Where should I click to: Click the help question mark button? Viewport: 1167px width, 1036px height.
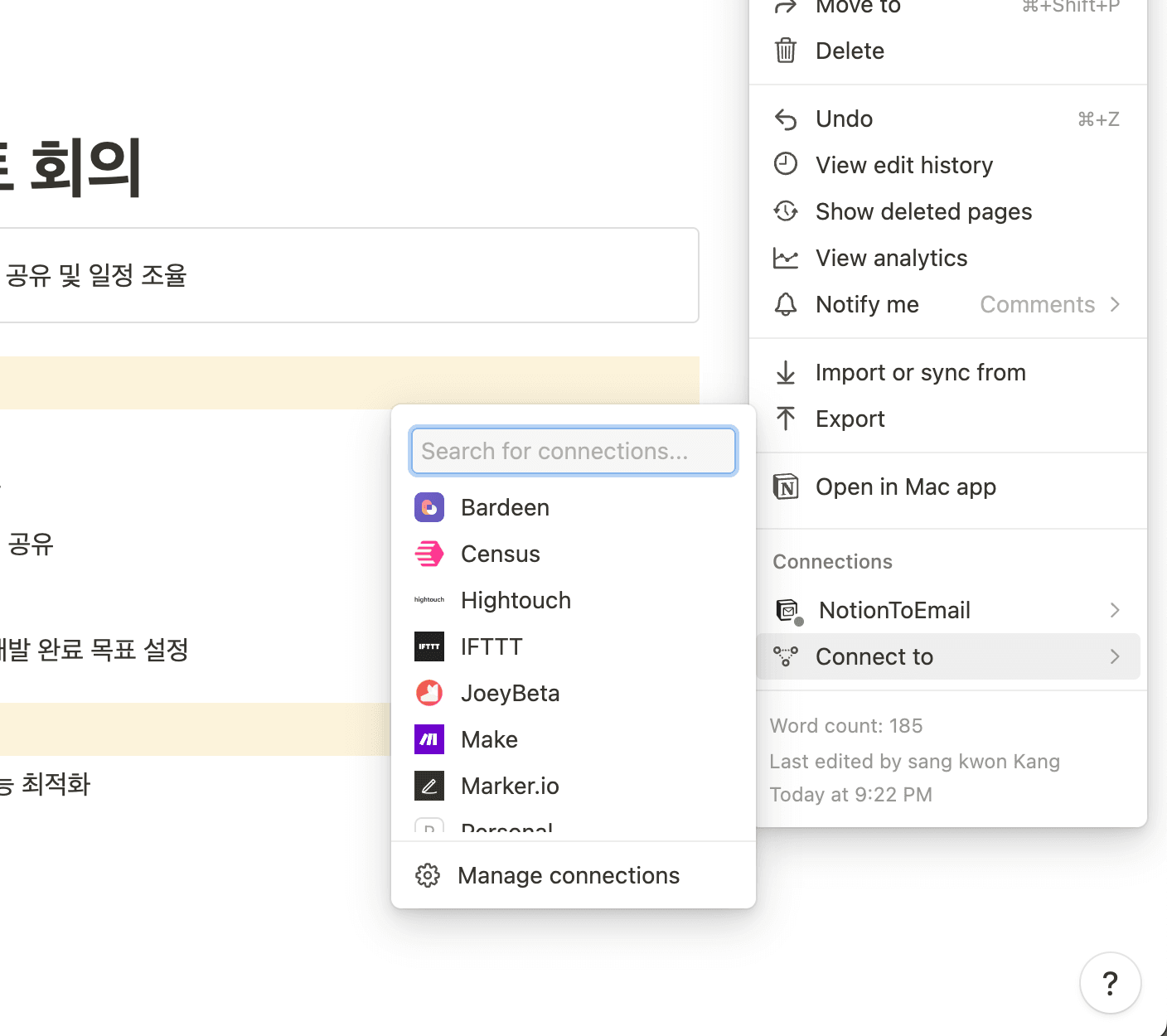tap(1111, 983)
